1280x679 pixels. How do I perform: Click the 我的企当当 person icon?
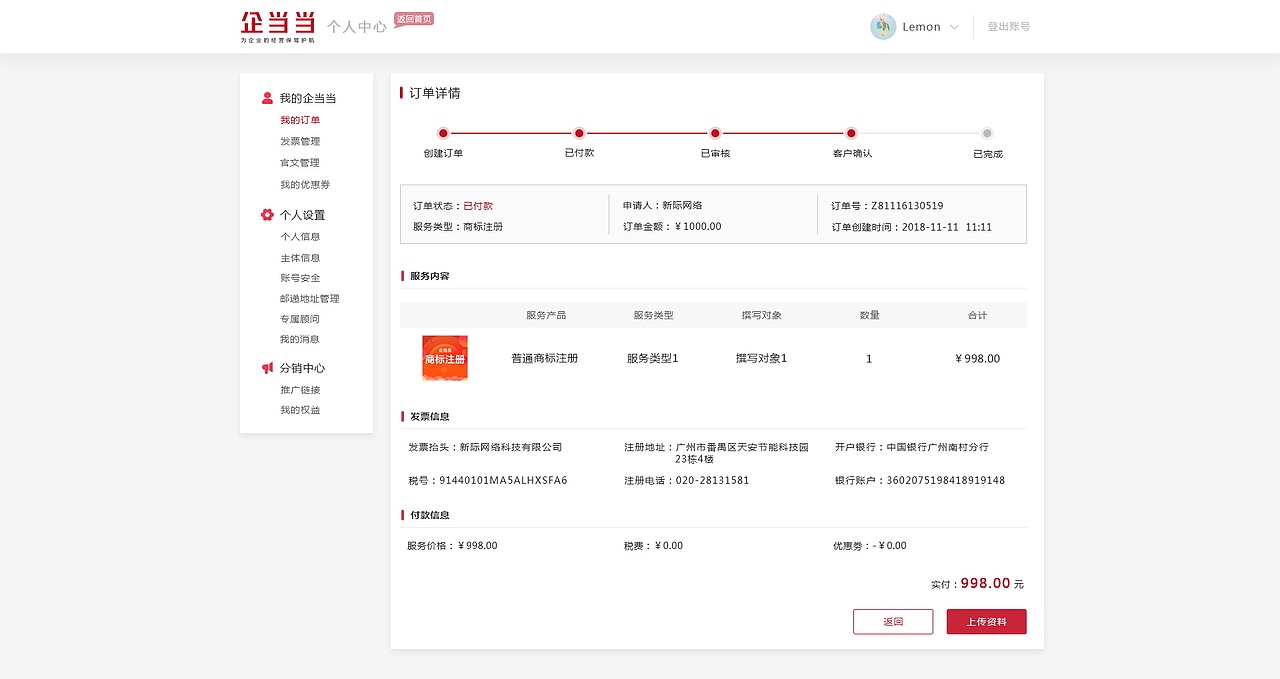coord(267,98)
